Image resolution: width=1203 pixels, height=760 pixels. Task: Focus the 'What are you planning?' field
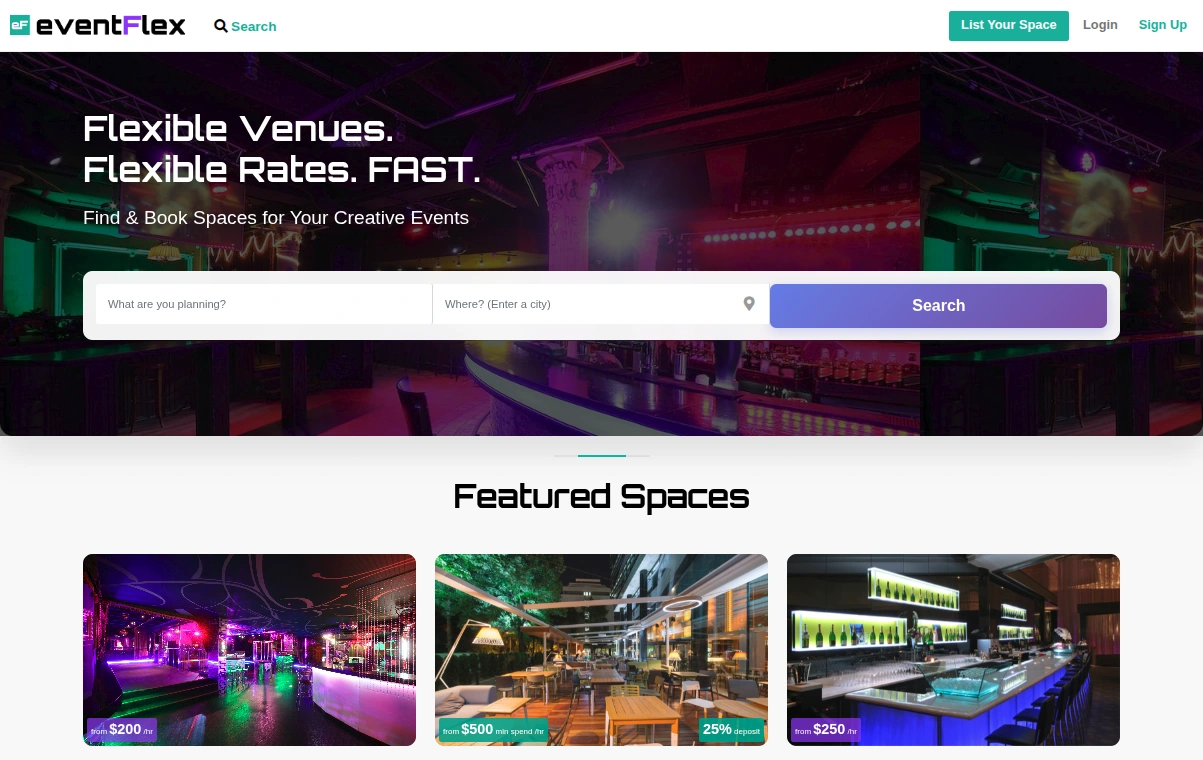click(x=264, y=304)
